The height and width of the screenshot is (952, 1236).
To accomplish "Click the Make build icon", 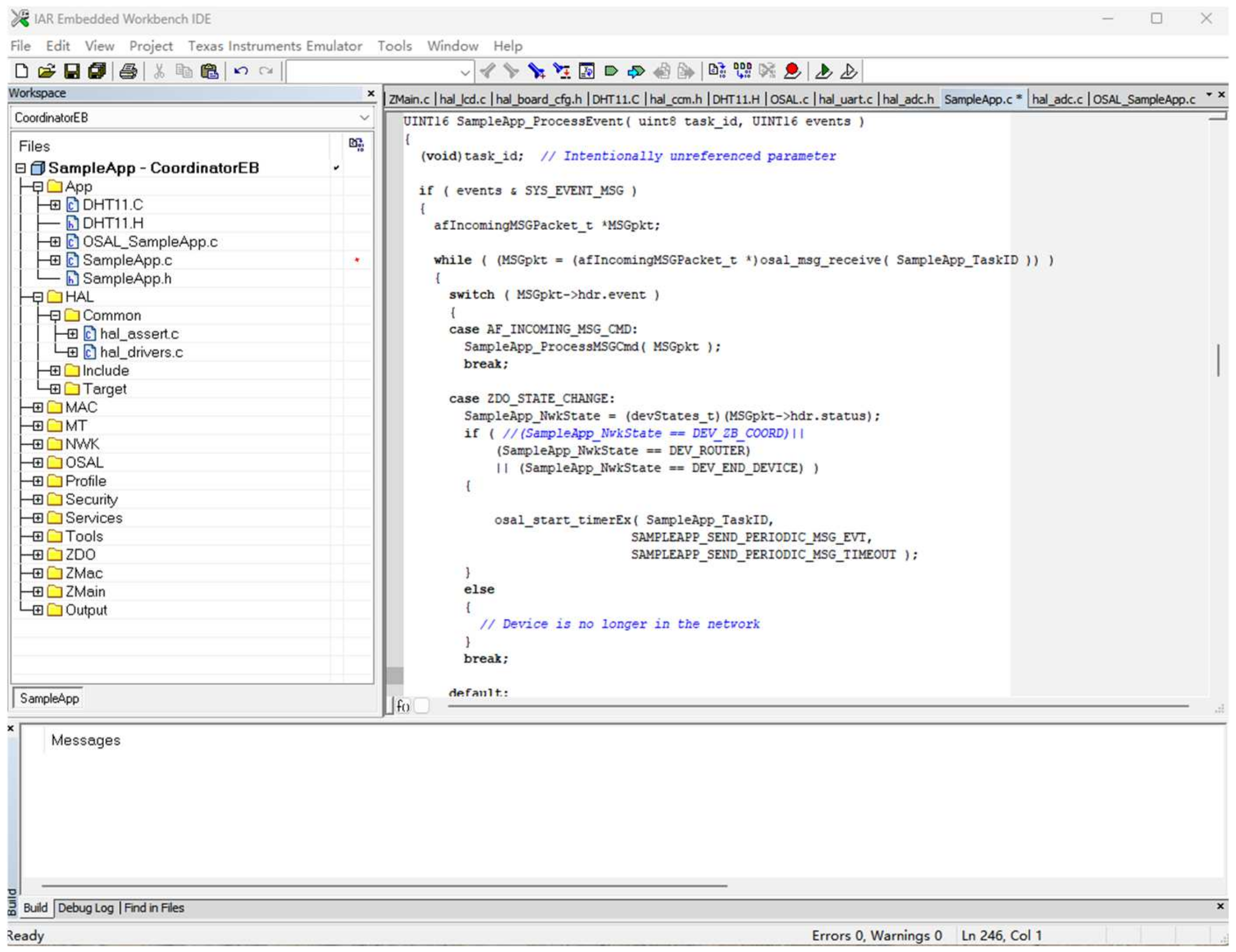I will pyautogui.click(x=742, y=71).
